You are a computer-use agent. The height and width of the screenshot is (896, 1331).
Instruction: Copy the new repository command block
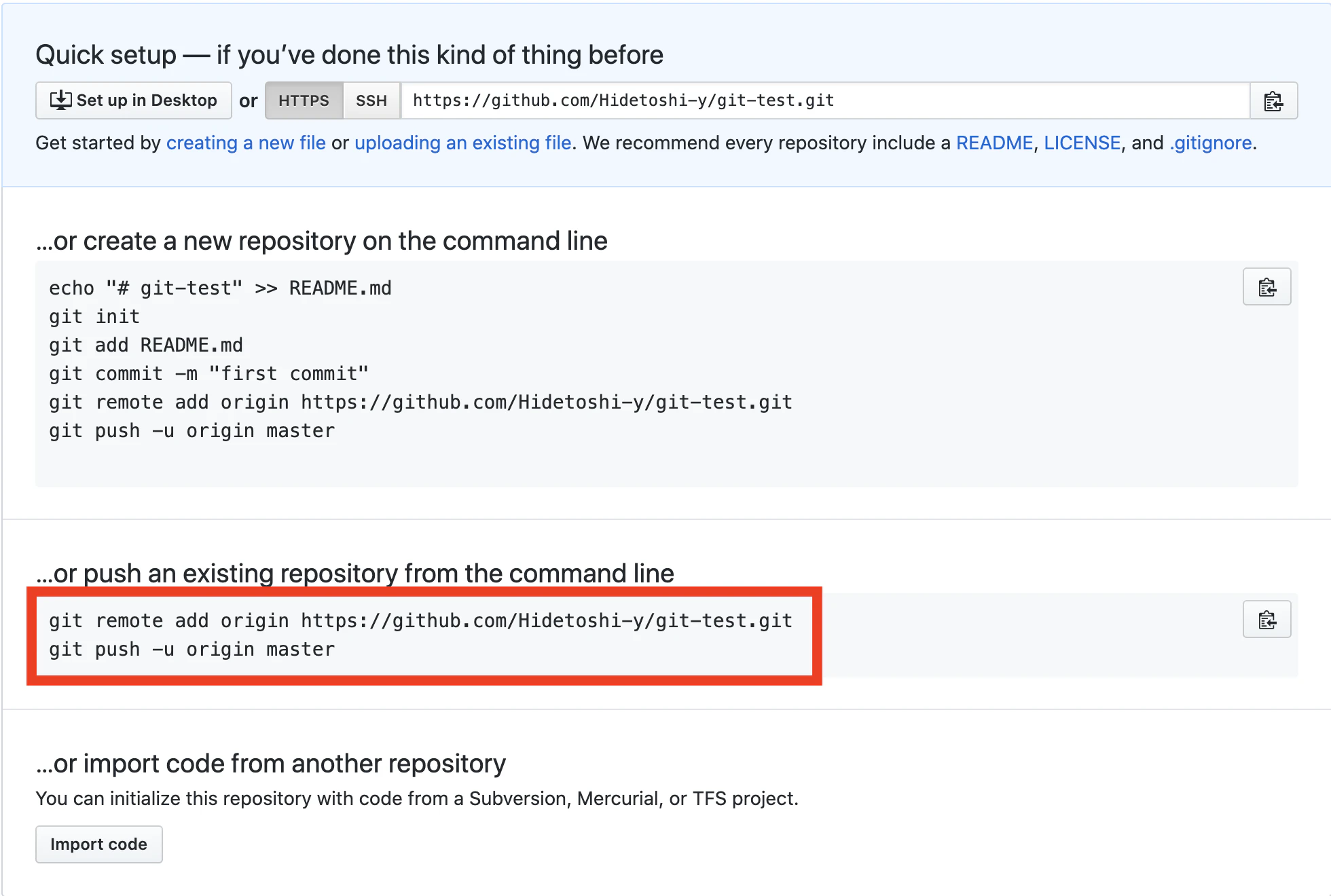click(1266, 287)
